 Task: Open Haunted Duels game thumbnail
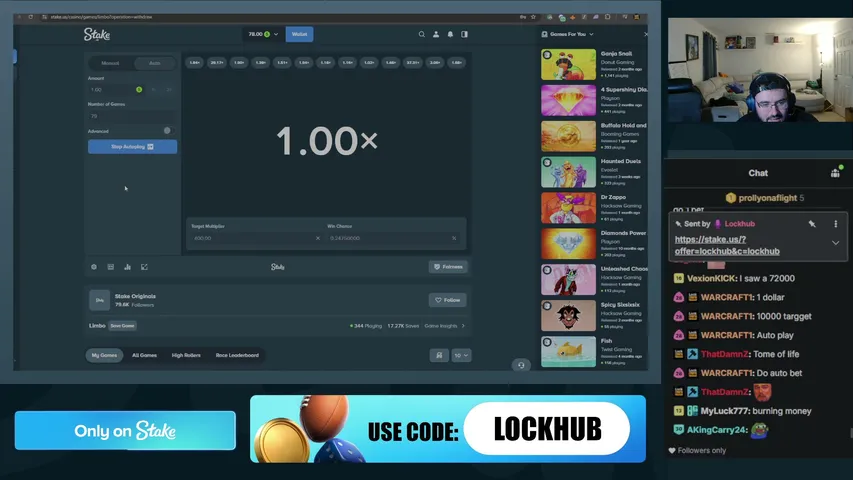[x=568, y=172]
